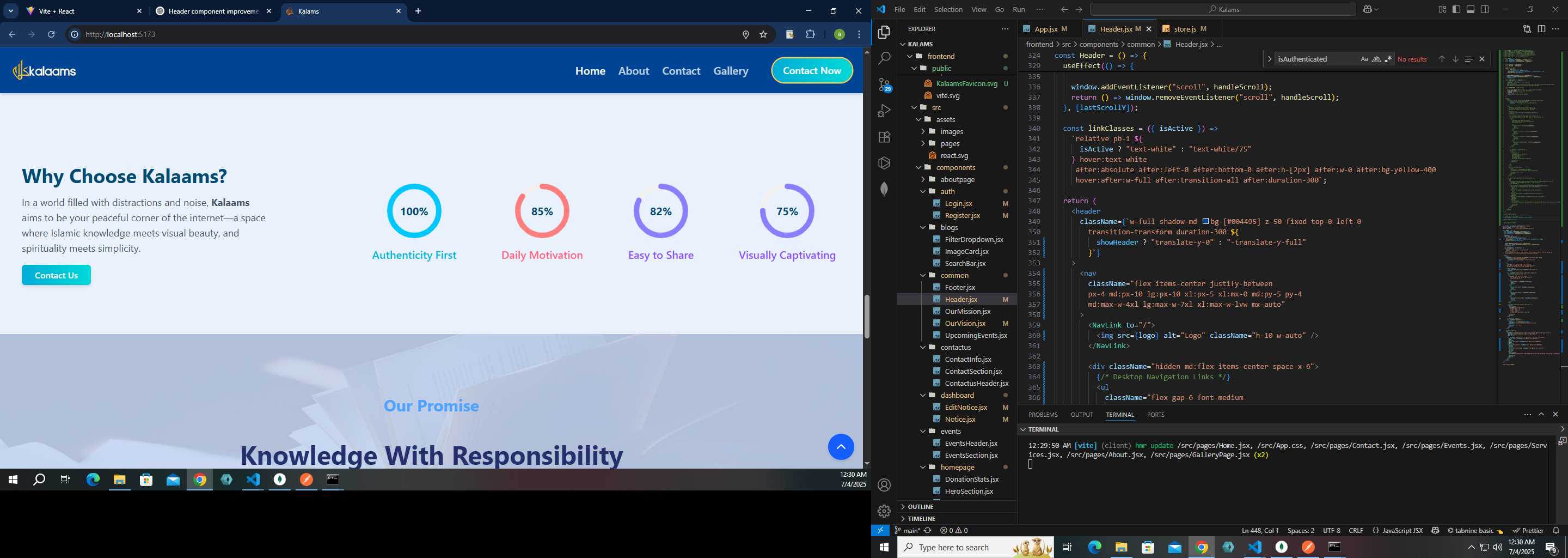
Task: Click the scroll-to-top arrow button on the webpage
Action: pos(841,446)
